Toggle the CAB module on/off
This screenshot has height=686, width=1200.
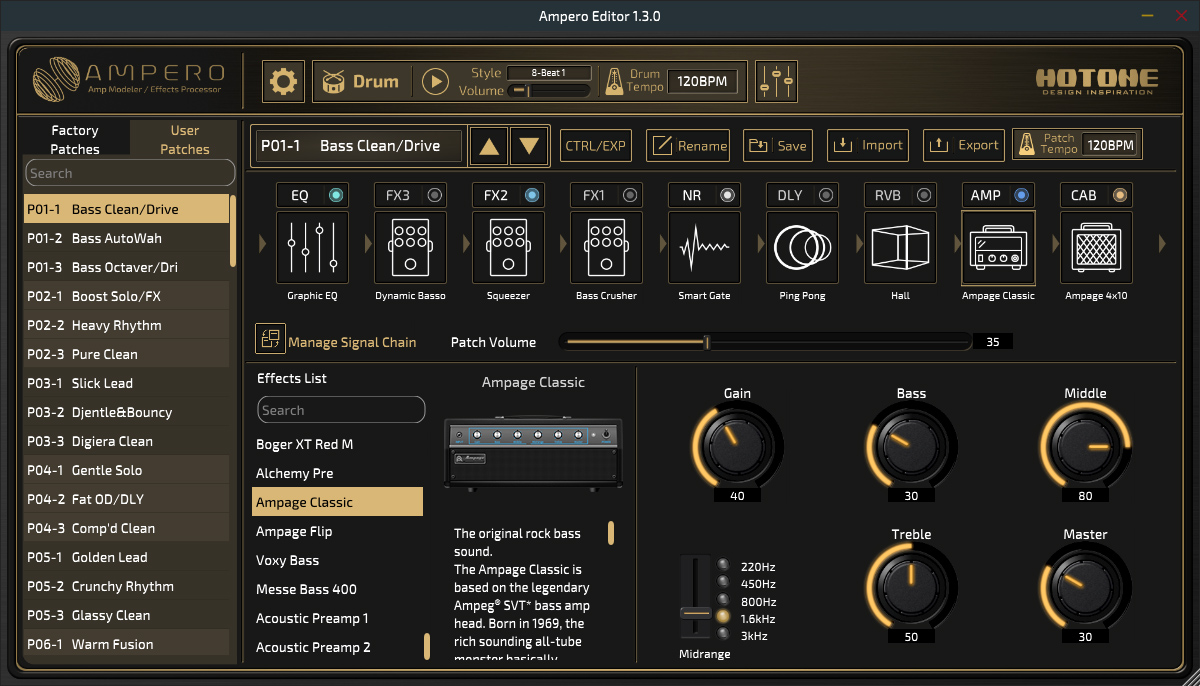coord(1120,195)
